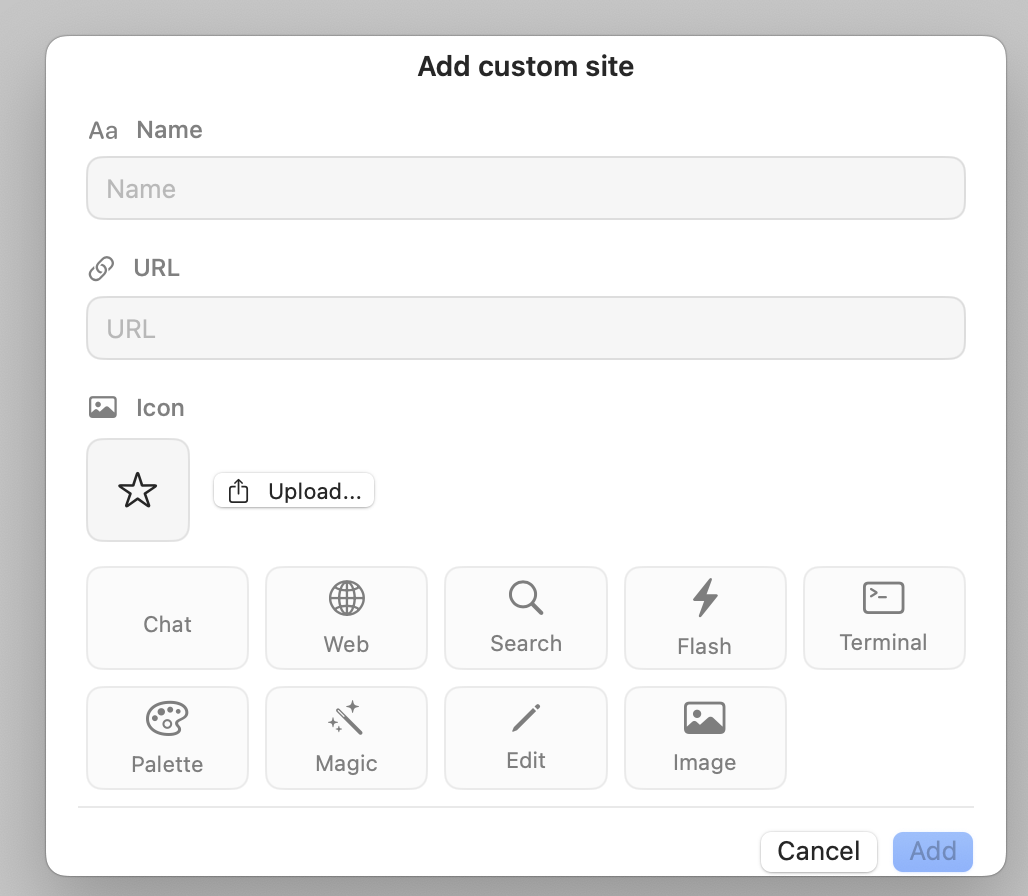The height and width of the screenshot is (896, 1028).
Task: Select the Web globe icon option
Action: [x=346, y=618]
